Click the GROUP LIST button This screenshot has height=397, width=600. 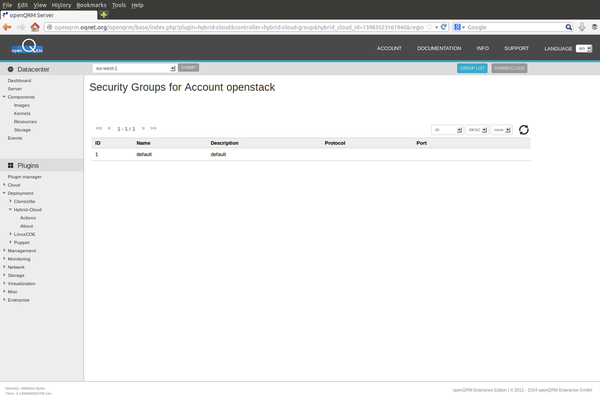tap(472, 68)
